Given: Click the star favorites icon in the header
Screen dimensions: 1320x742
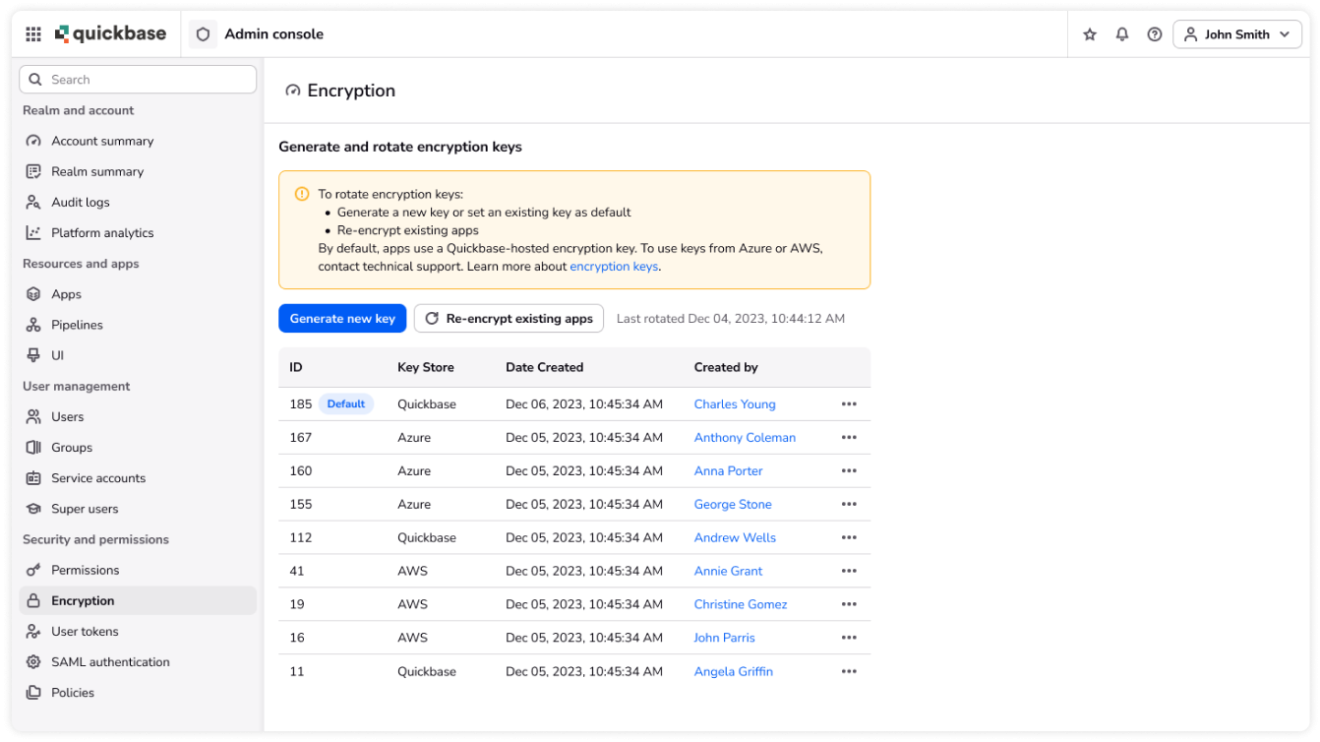Looking at the screenshot, I should 1089,33.
